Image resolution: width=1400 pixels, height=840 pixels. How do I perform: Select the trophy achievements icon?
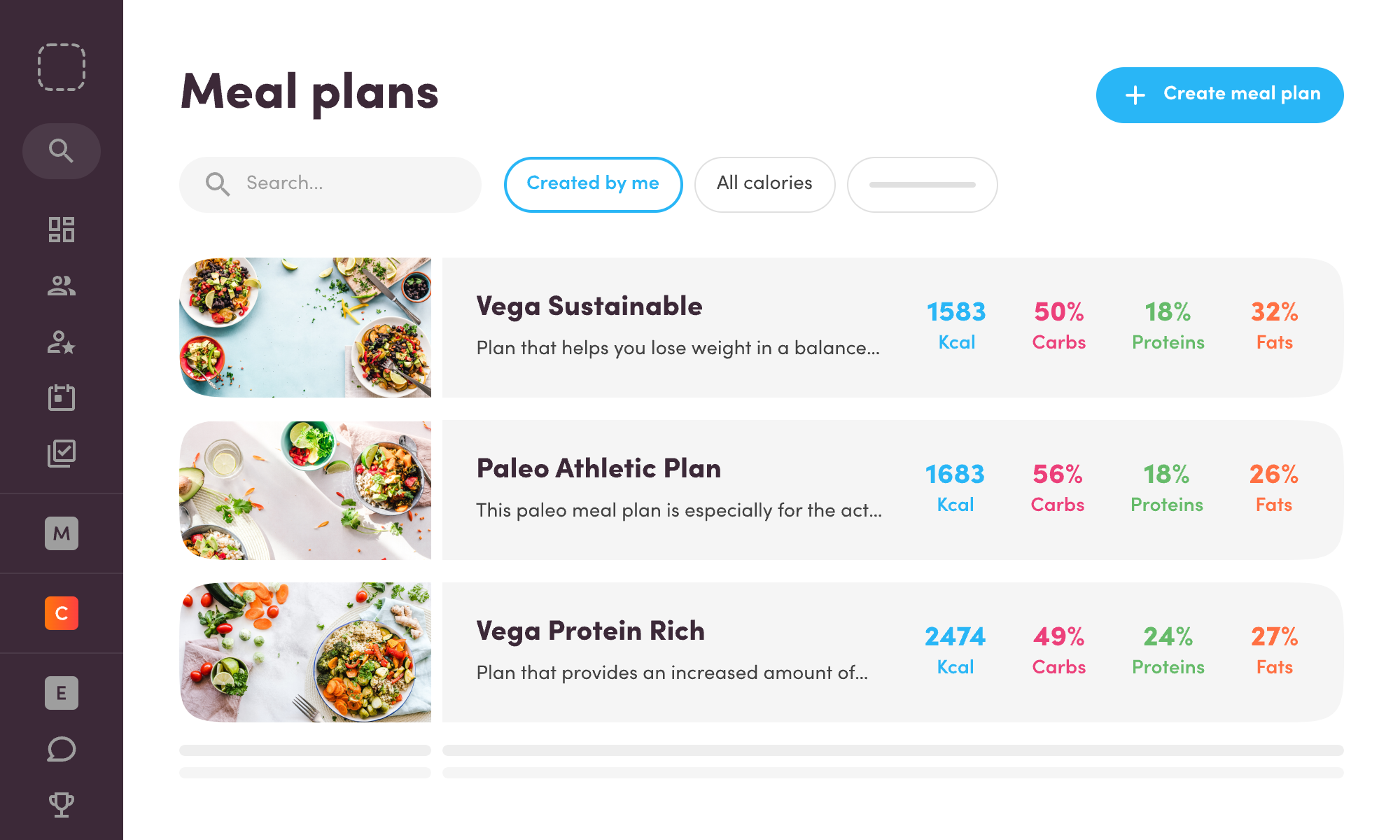[62, 804]
